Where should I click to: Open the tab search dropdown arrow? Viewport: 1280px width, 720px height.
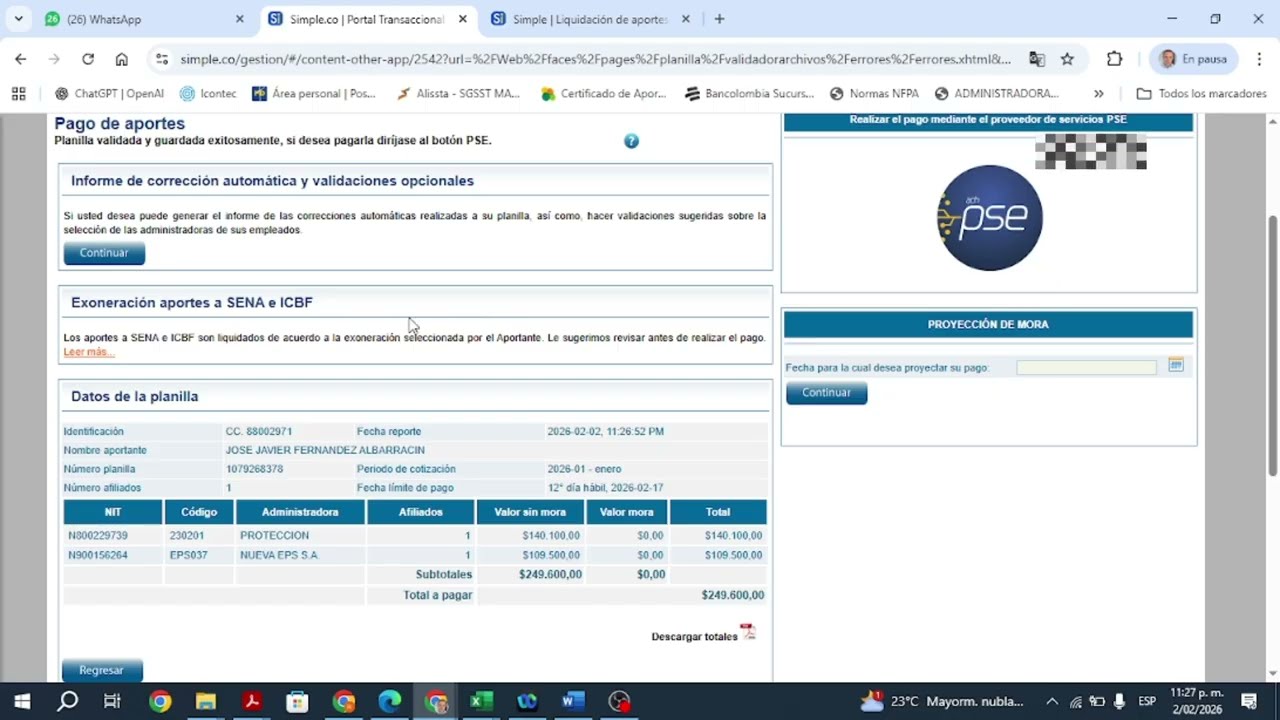coord(18,19)
